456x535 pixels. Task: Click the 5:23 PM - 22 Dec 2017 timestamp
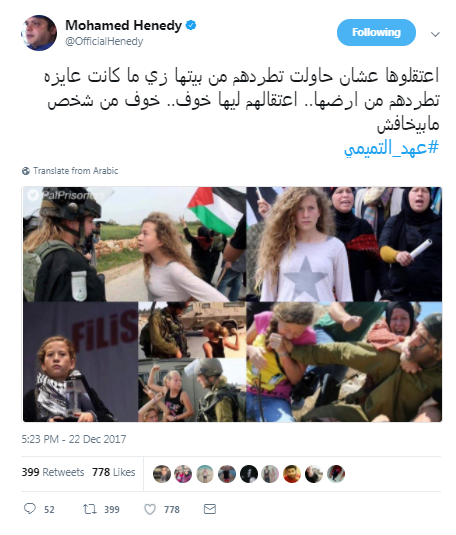[x=74, y=439]
